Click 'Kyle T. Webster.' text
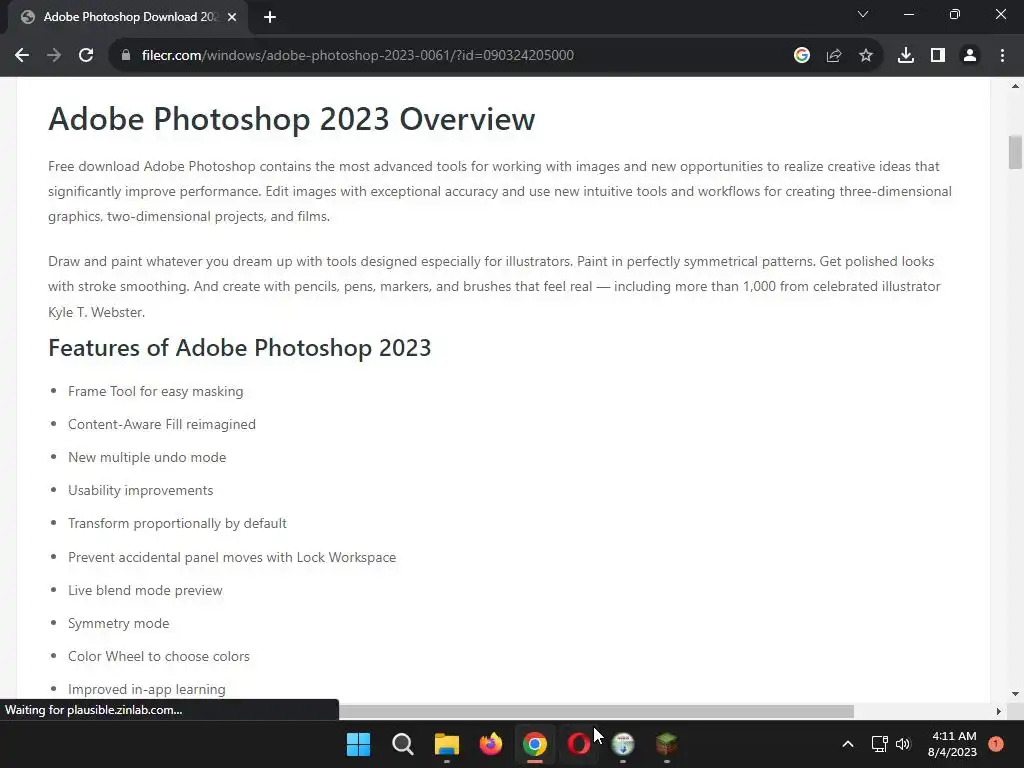Screen dimensions: 1024x768 tap(97, 312)
